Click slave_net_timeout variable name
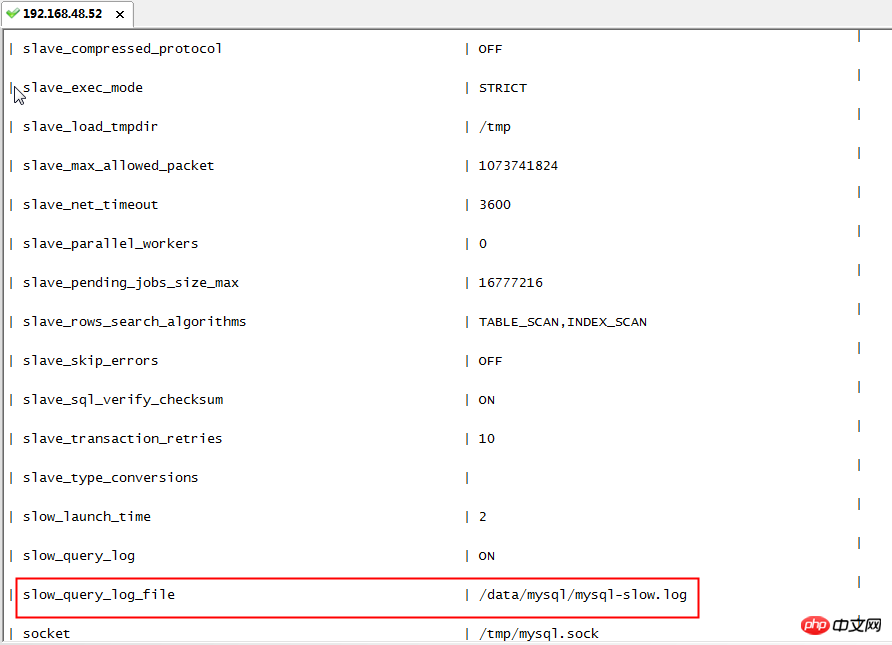This screenshot has height=645, width=892. pos(90,205)
